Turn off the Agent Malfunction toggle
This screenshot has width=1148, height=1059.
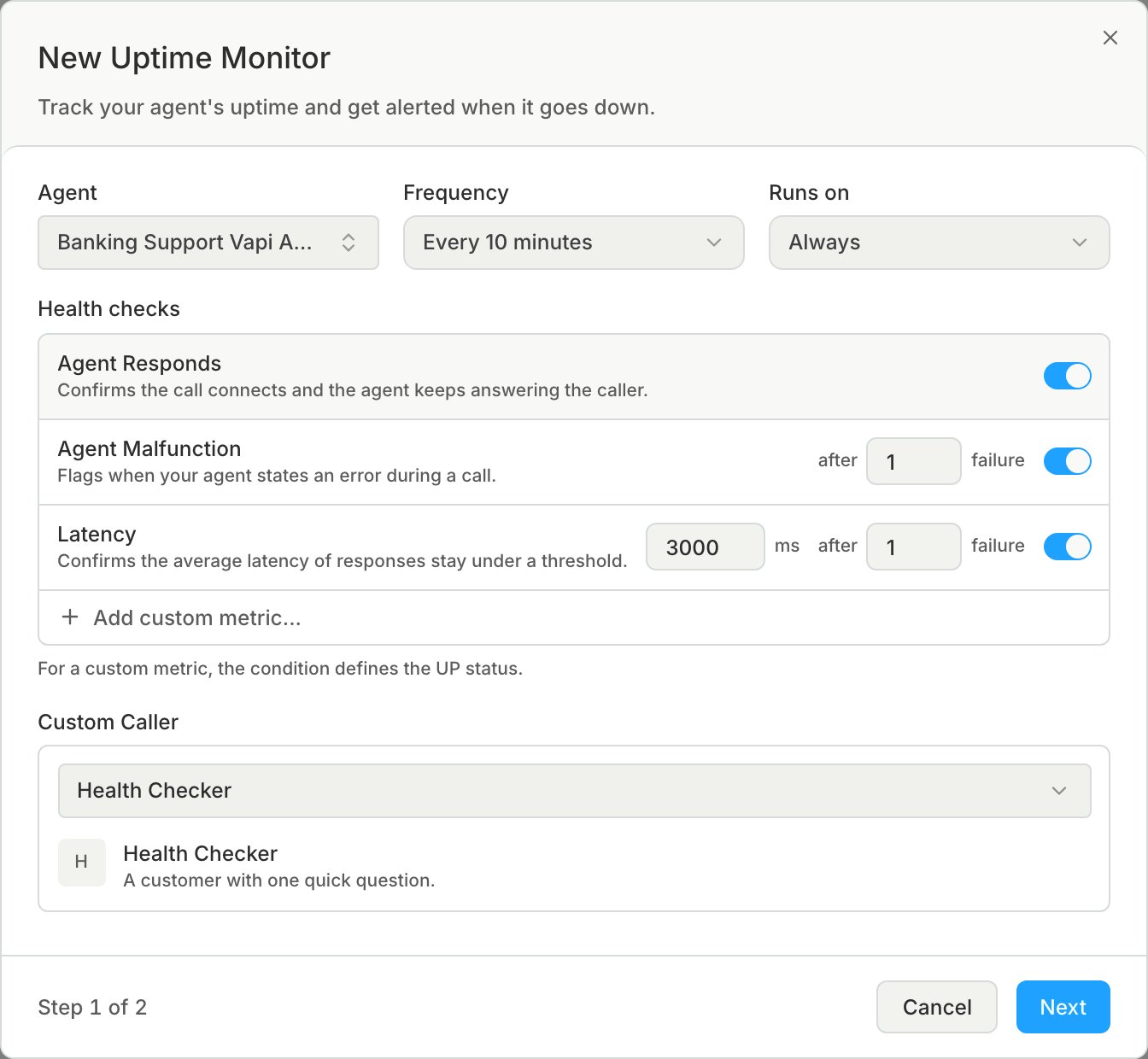(1068, 461)
